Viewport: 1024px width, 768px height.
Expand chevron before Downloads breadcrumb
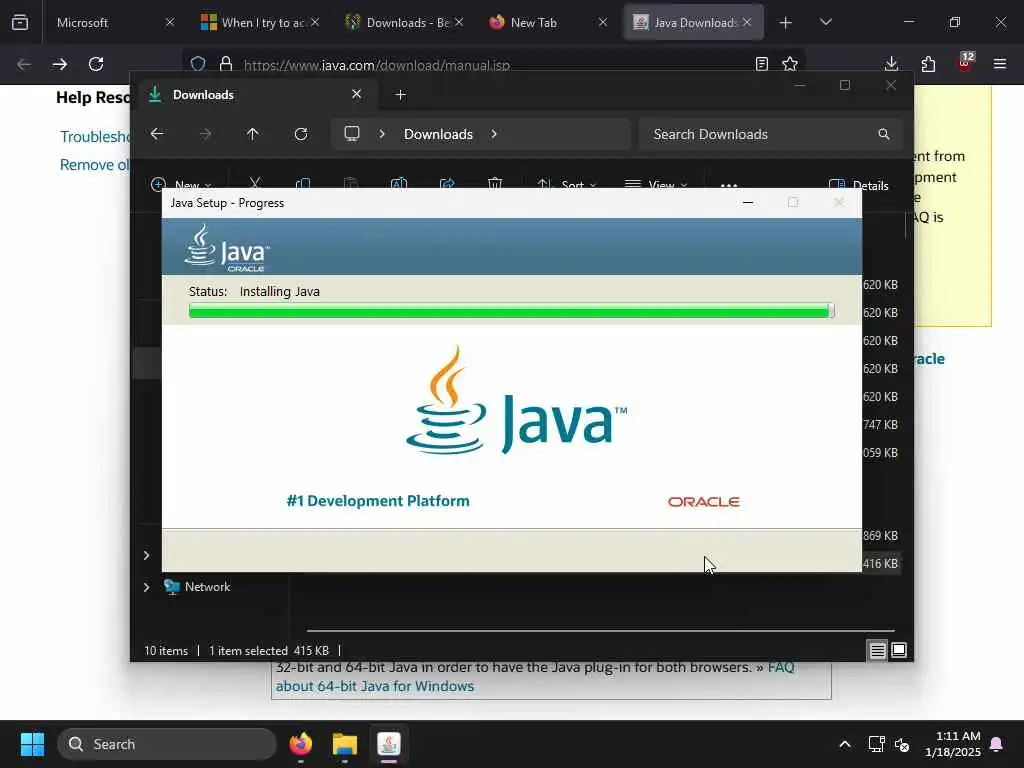[x=382, y=134]
